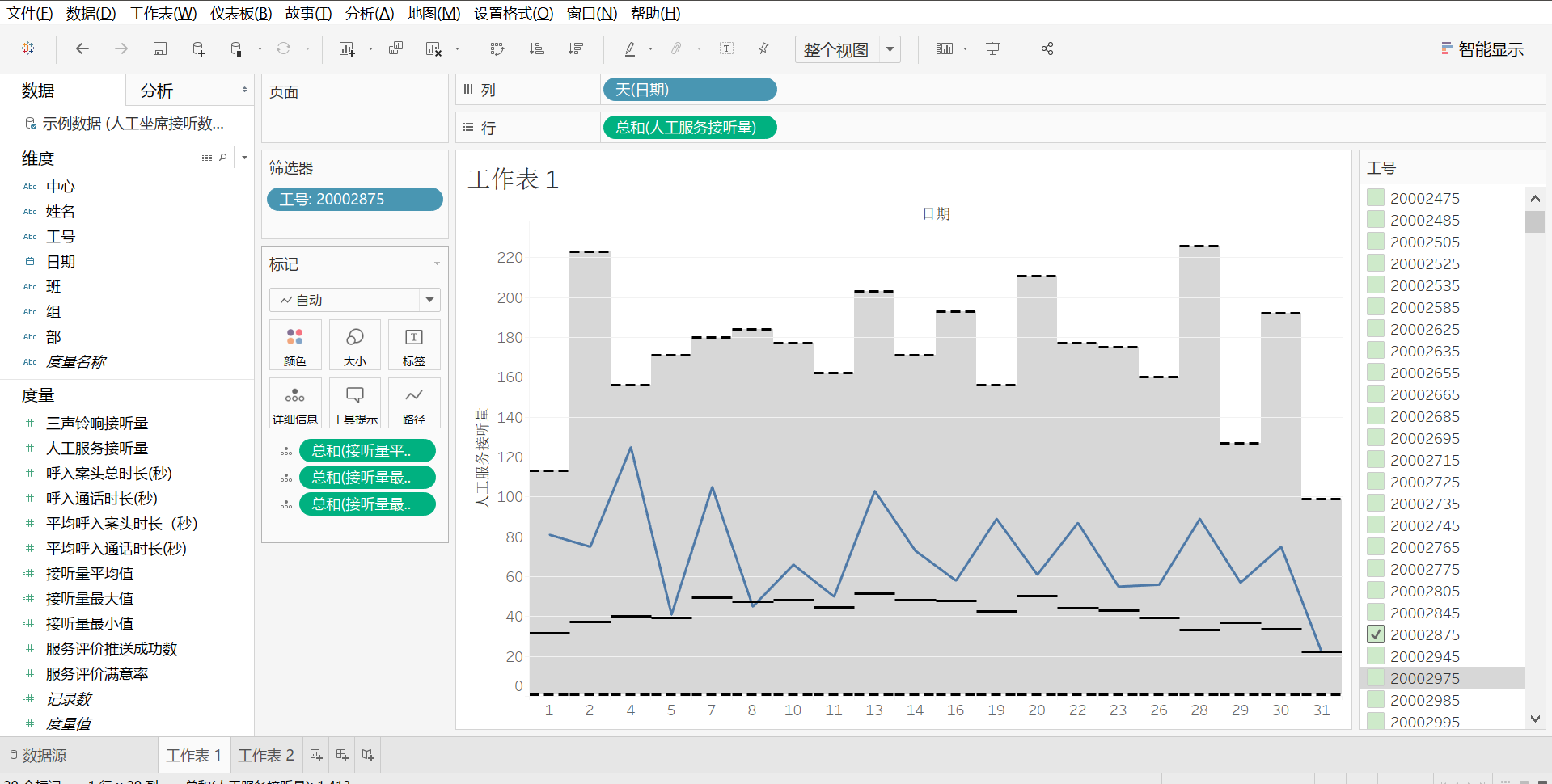
Task: Click the share workbook icon
Action: pos(1047,48)
